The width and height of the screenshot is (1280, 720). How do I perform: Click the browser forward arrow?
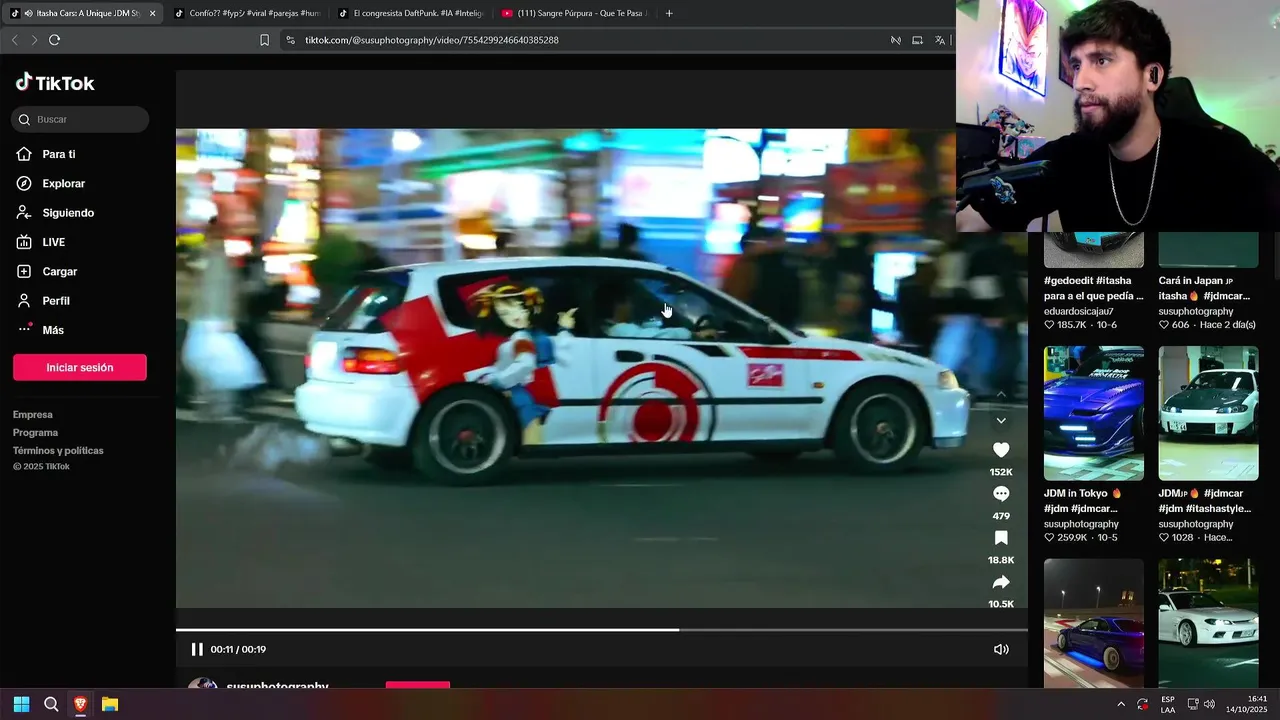[34, 40]
